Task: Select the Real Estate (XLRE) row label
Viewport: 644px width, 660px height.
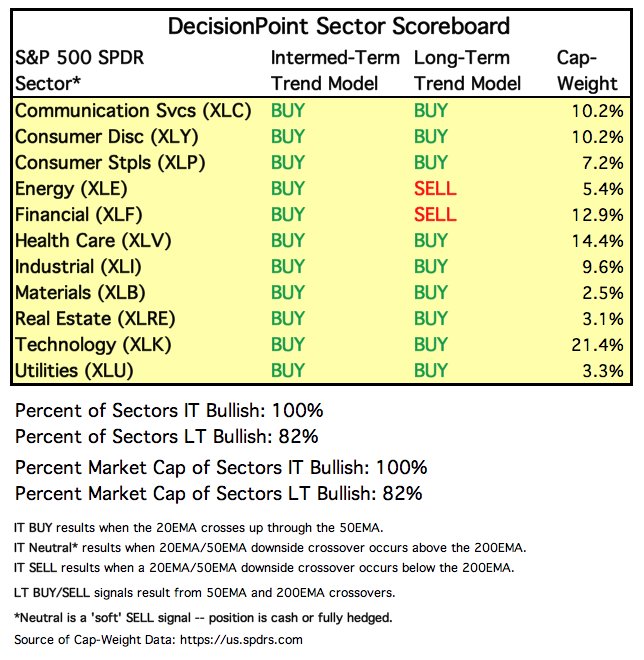Action: (95, 319)
